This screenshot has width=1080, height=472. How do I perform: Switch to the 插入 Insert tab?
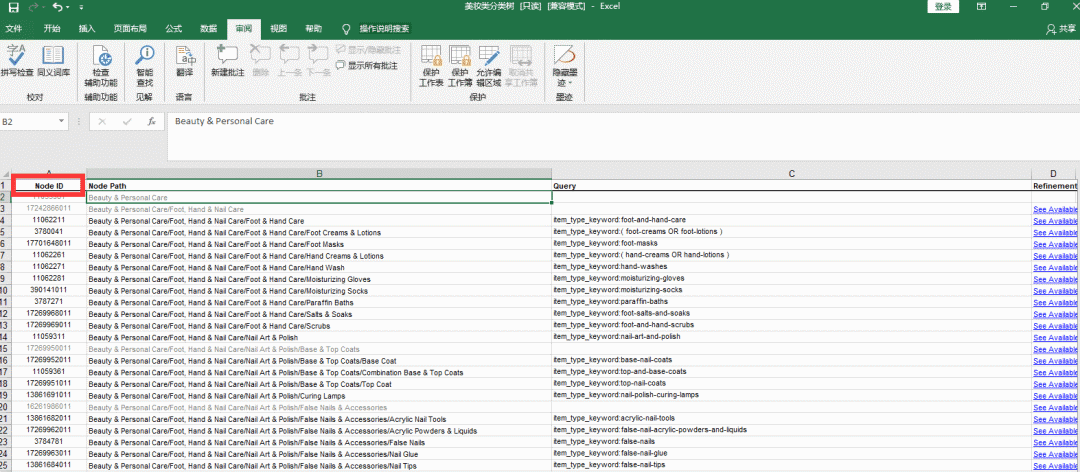87,29
